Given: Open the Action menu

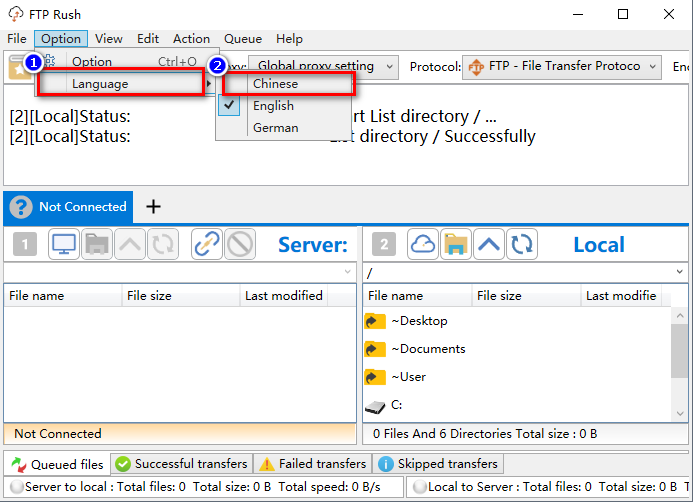Looking at the screenshot, I should click(191, 39).
